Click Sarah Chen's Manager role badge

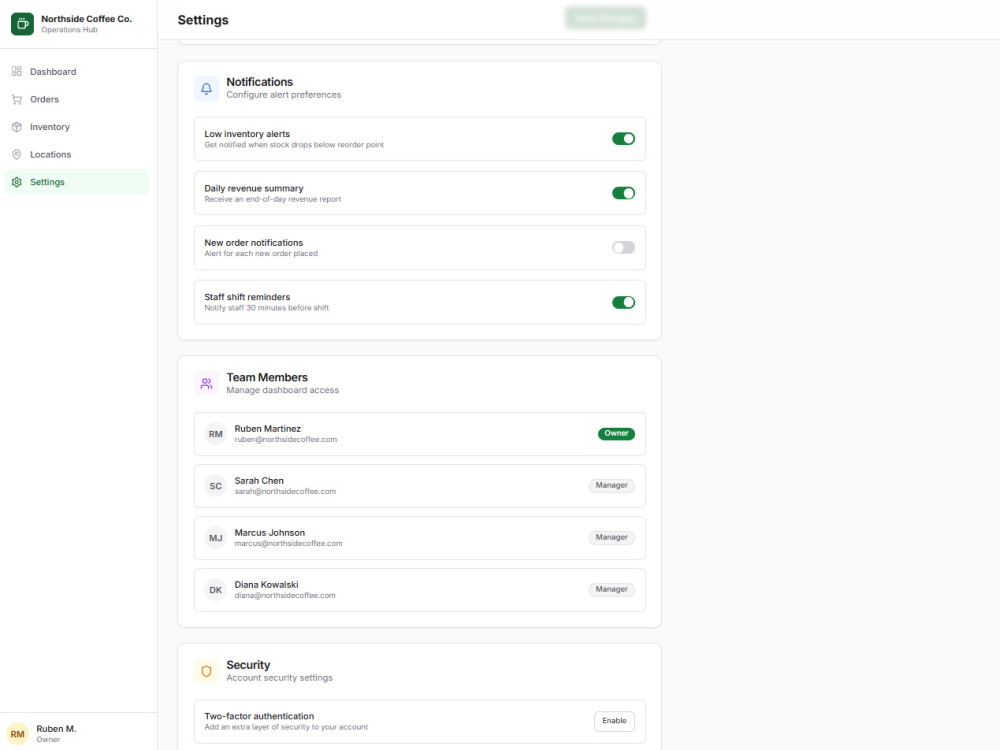pyautogui.click(x=612, y=485)
